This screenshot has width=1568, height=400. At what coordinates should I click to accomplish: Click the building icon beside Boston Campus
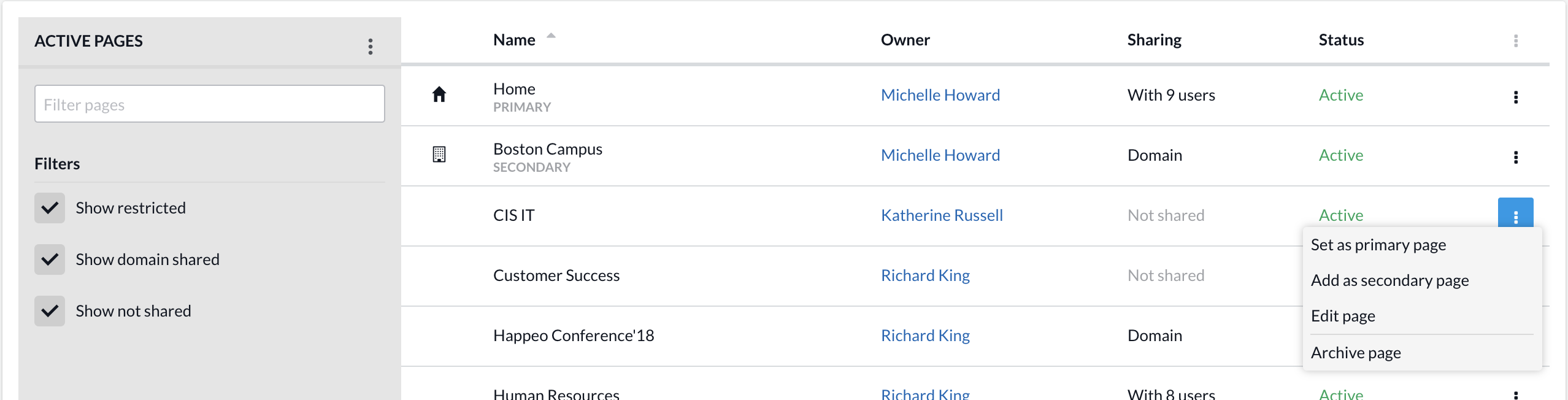(439, 155)
